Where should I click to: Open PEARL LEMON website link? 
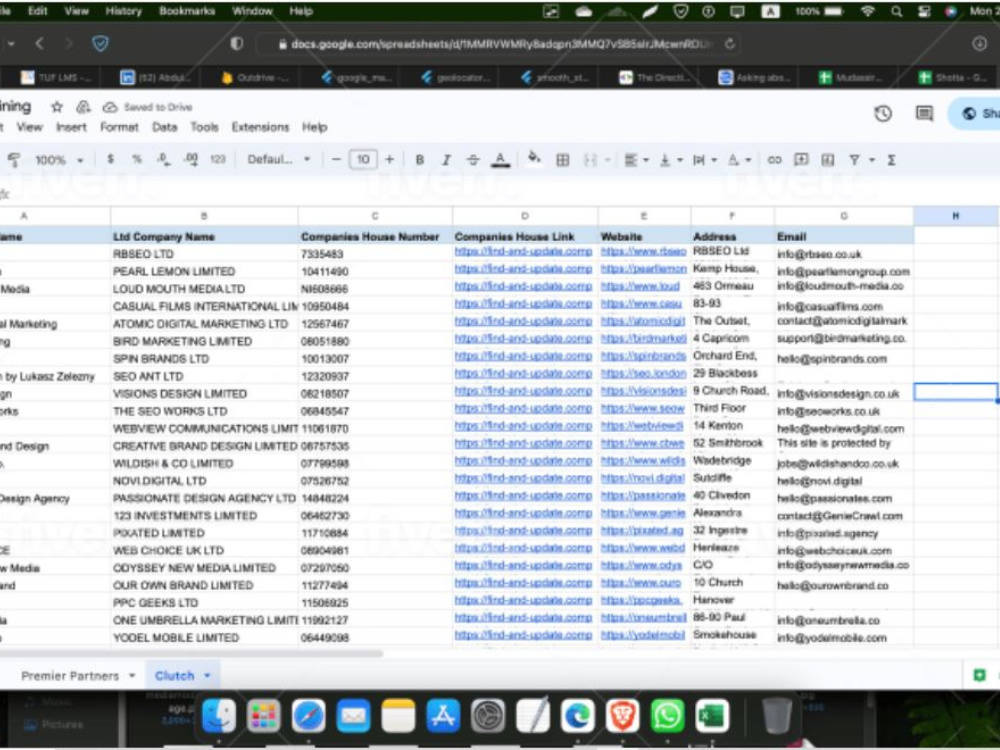[643, 269]
